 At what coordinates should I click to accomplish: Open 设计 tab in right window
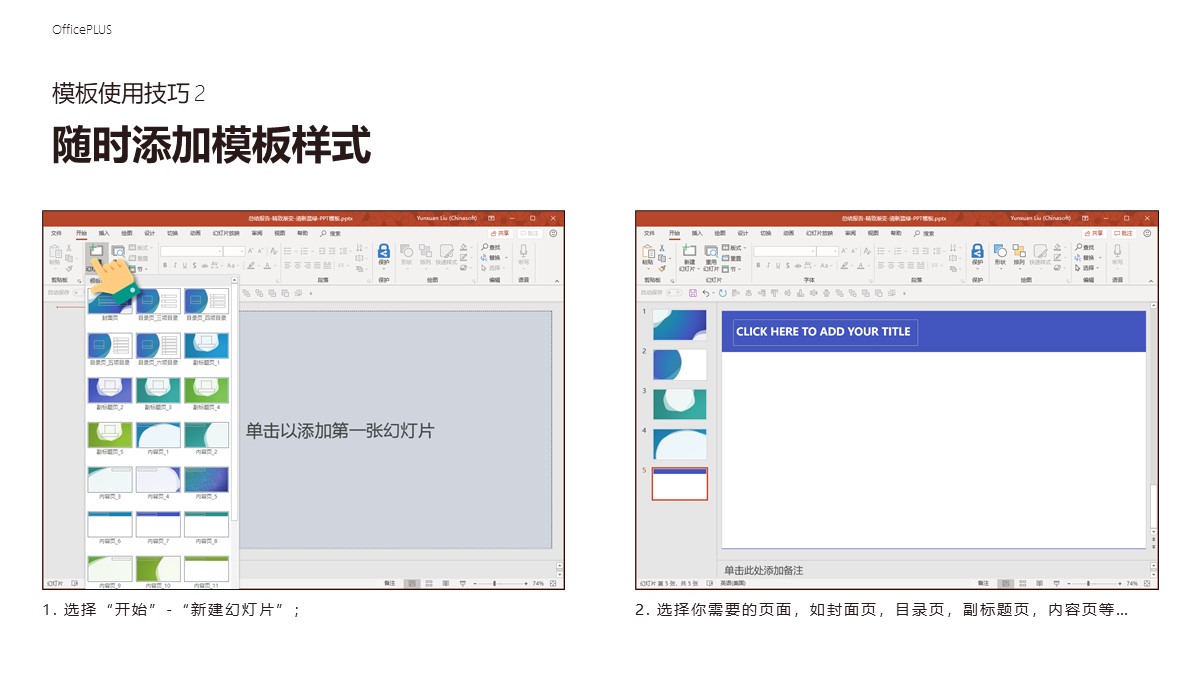(743, 233)
